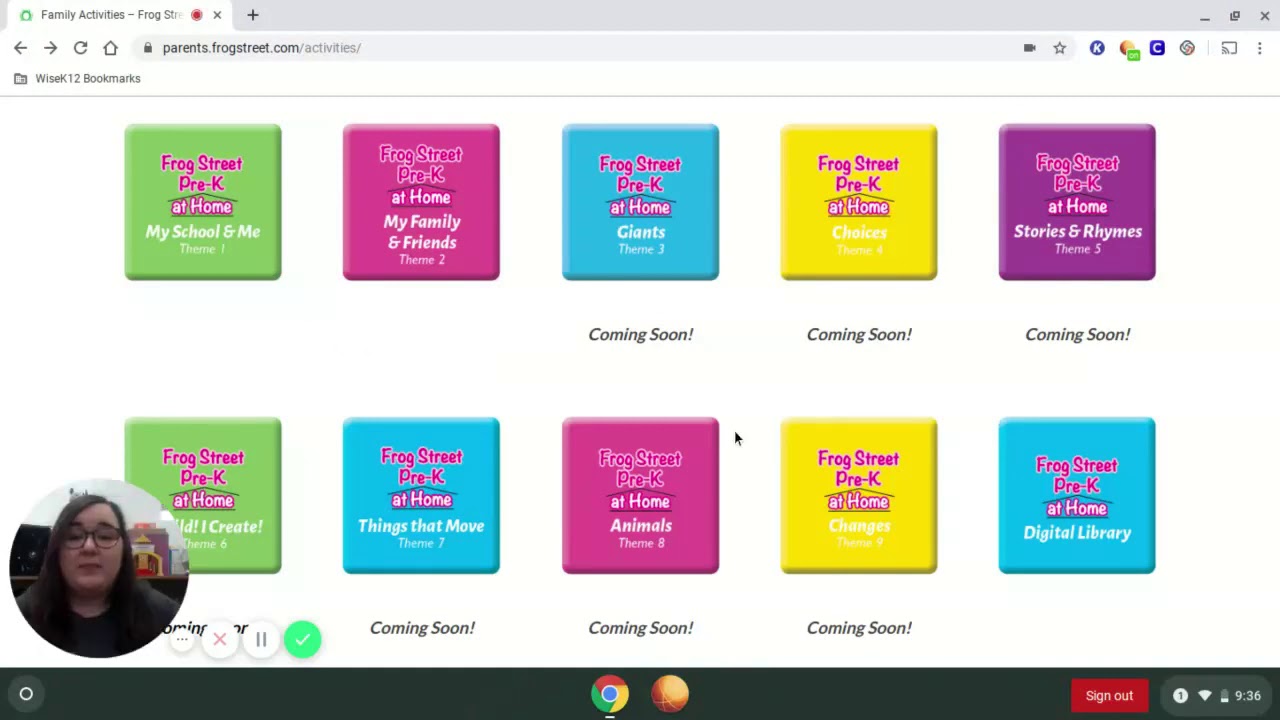Screen dimensions: 1280x720
Task: Go forward with browser forward arrow
Action: (x=50, y=48)
